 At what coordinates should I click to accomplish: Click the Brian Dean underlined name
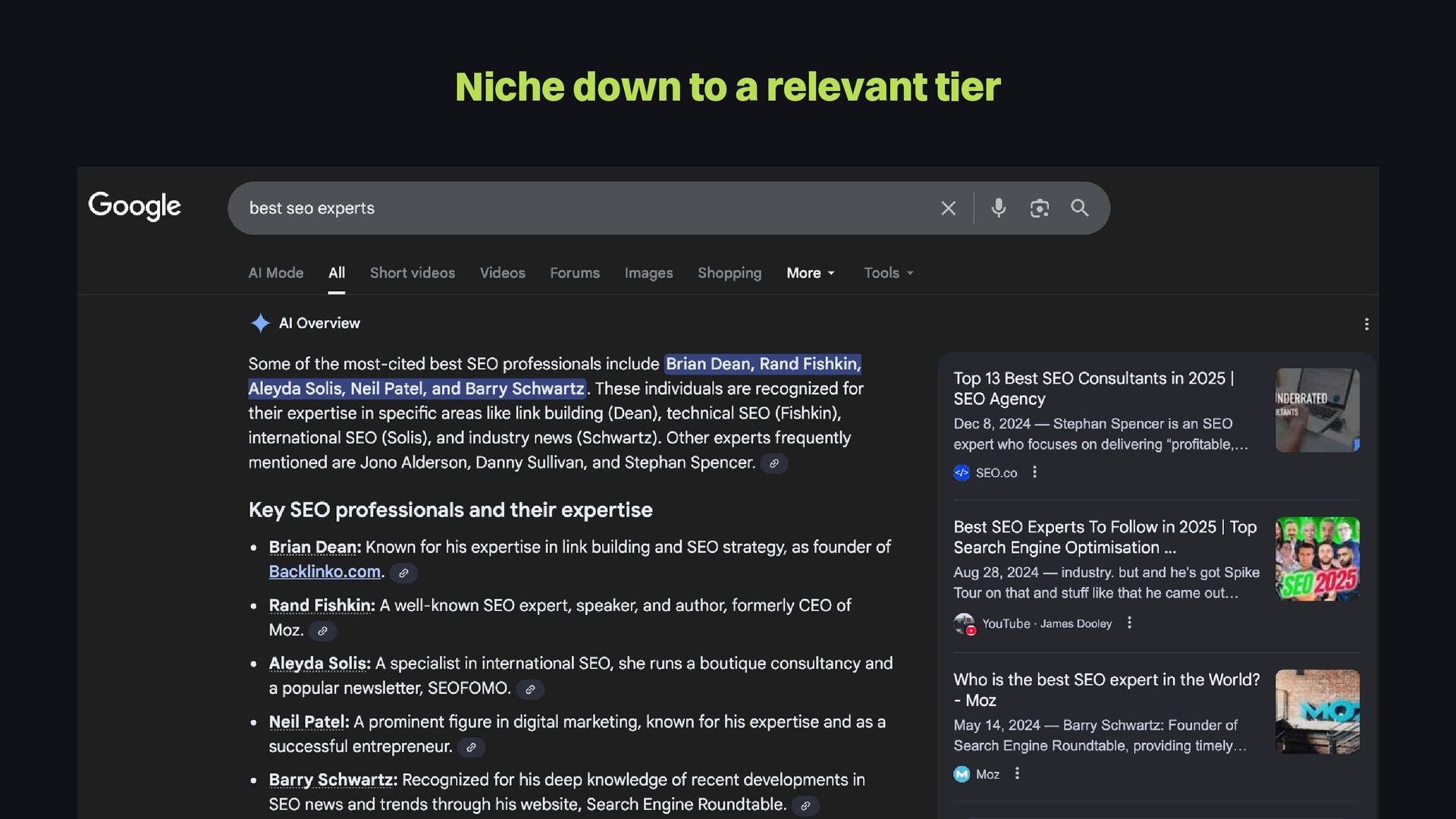pyautogui.click(x=313, y=548)
